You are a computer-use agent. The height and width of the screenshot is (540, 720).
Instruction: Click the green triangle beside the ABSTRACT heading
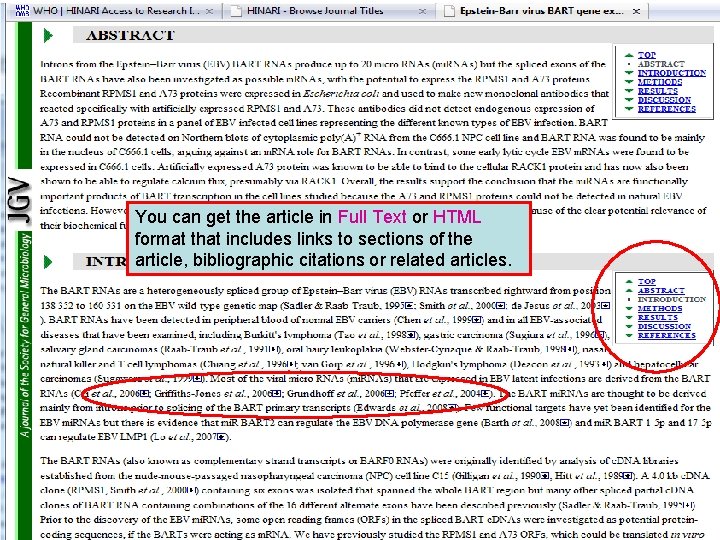coord(48,35)
